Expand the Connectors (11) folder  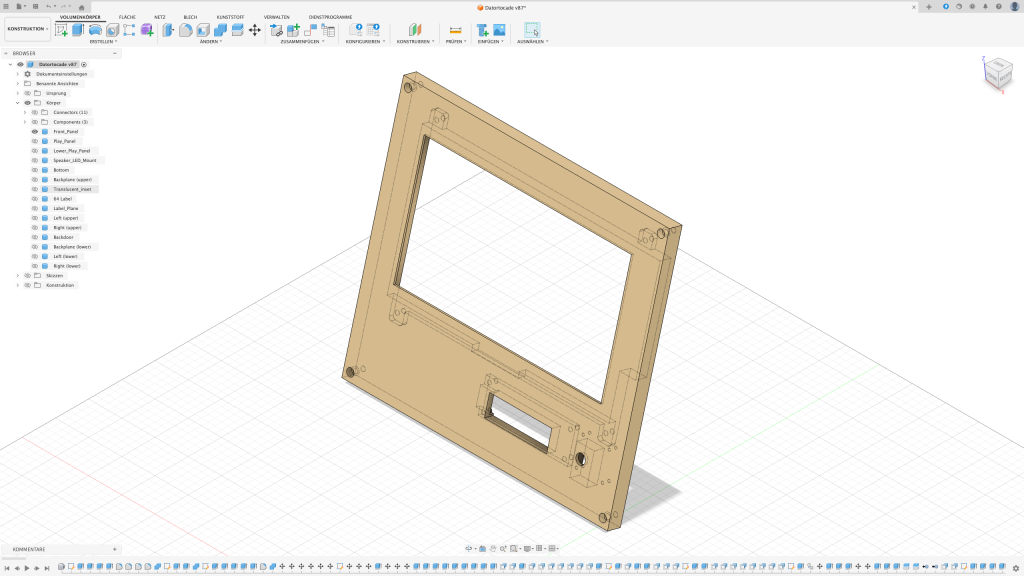25,112
